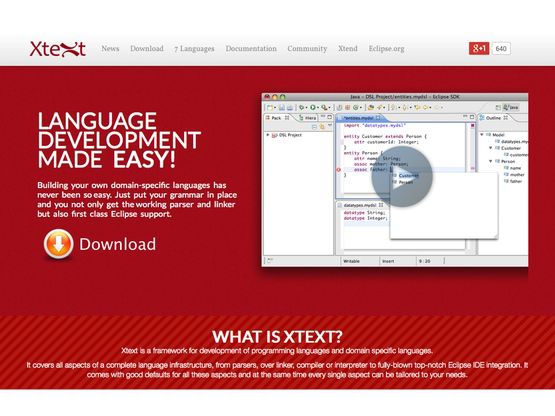The width and height of the screenshot is (555, 416).
Task: Open the Documentation nav link
Action: pyautogui.click(x=251, y=49)
